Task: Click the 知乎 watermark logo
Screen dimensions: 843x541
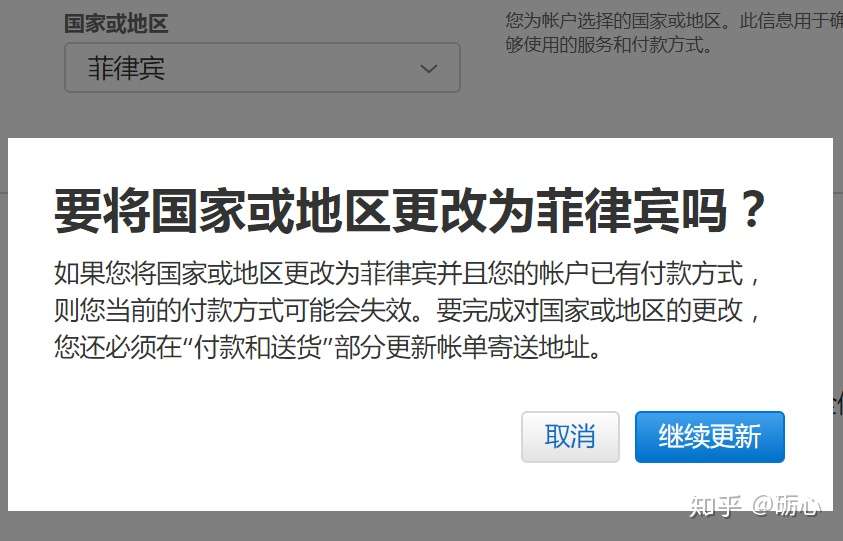Action: point(716,506)
